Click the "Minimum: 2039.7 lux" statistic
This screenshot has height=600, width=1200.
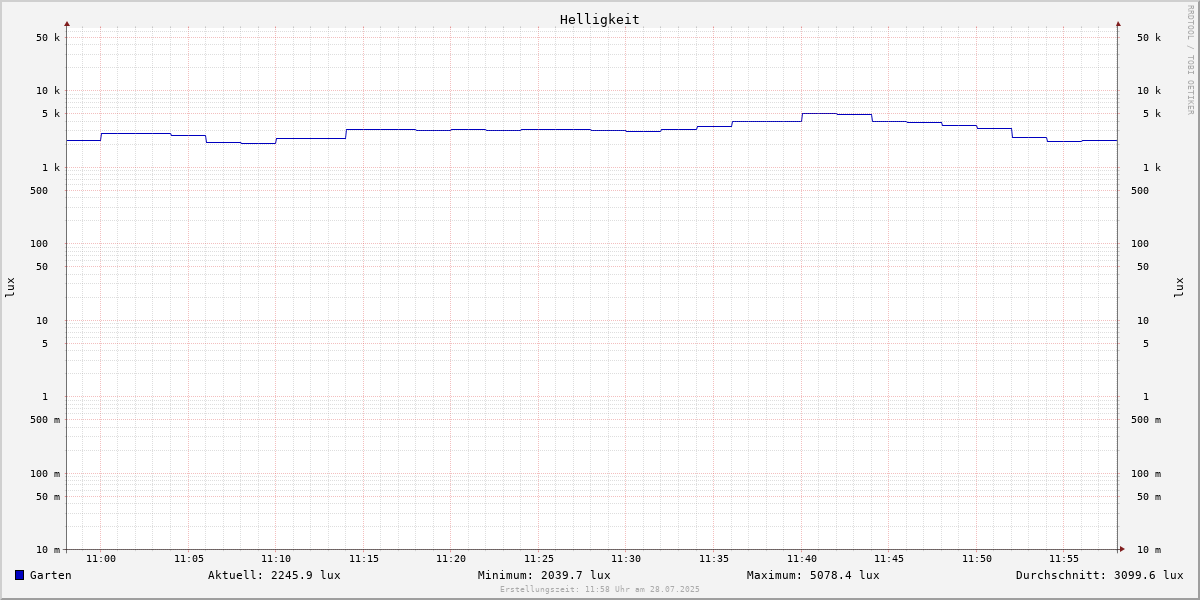tap(544, 575)
